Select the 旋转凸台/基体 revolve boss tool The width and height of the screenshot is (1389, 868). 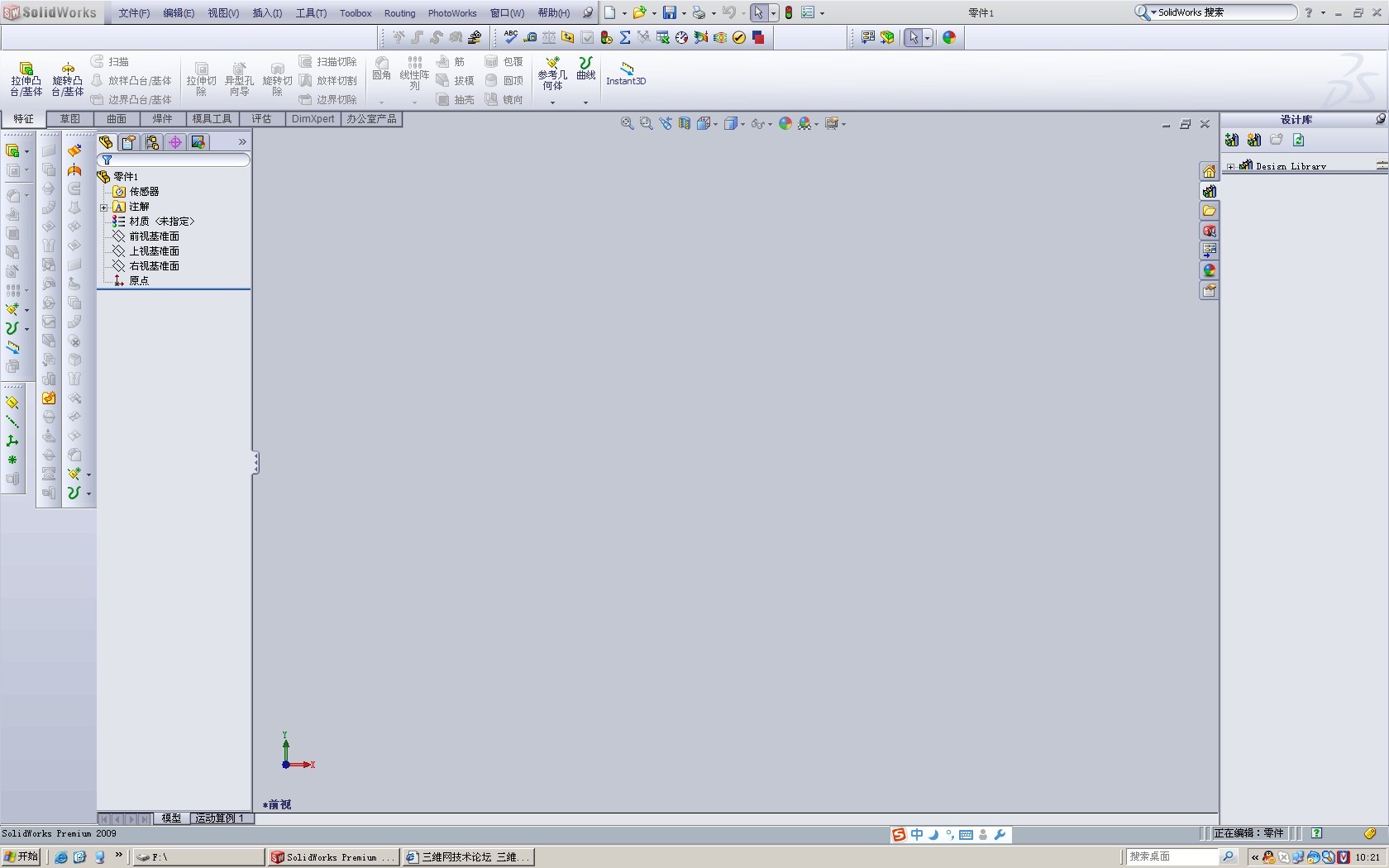tap(68, 79)
